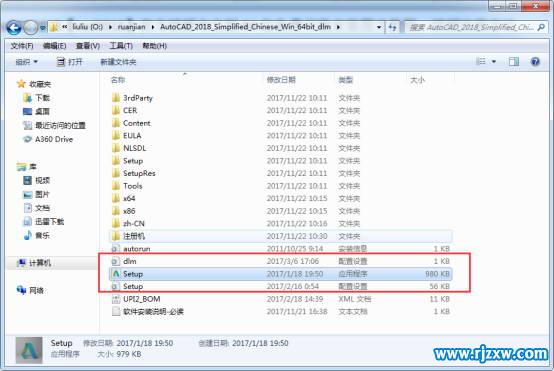This screenshot has width=554, height=371.
Task: Click the Forward navigation arrow
Action: 30,28
